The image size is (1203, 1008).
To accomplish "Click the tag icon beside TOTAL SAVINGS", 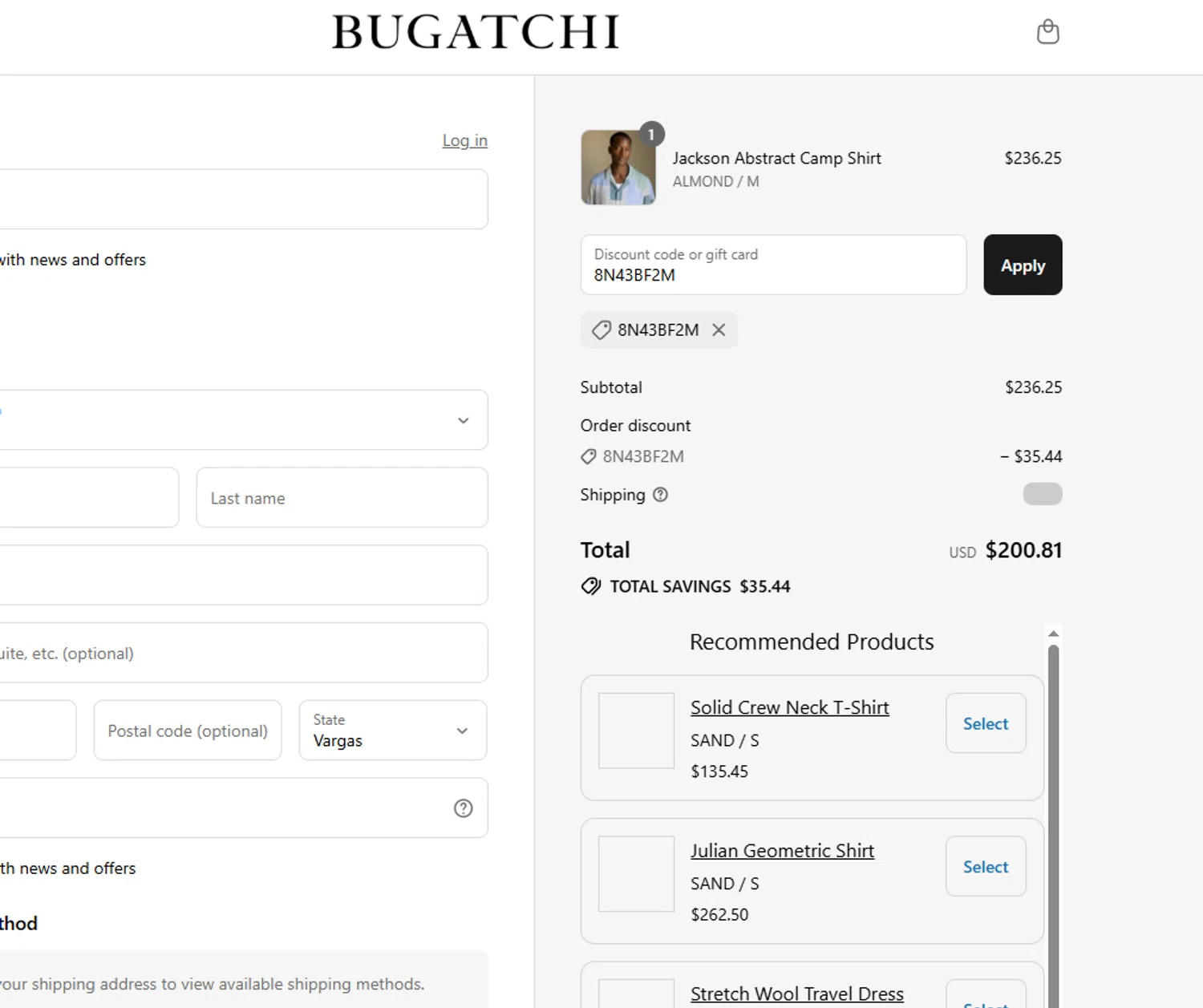I will pos(591,586).
